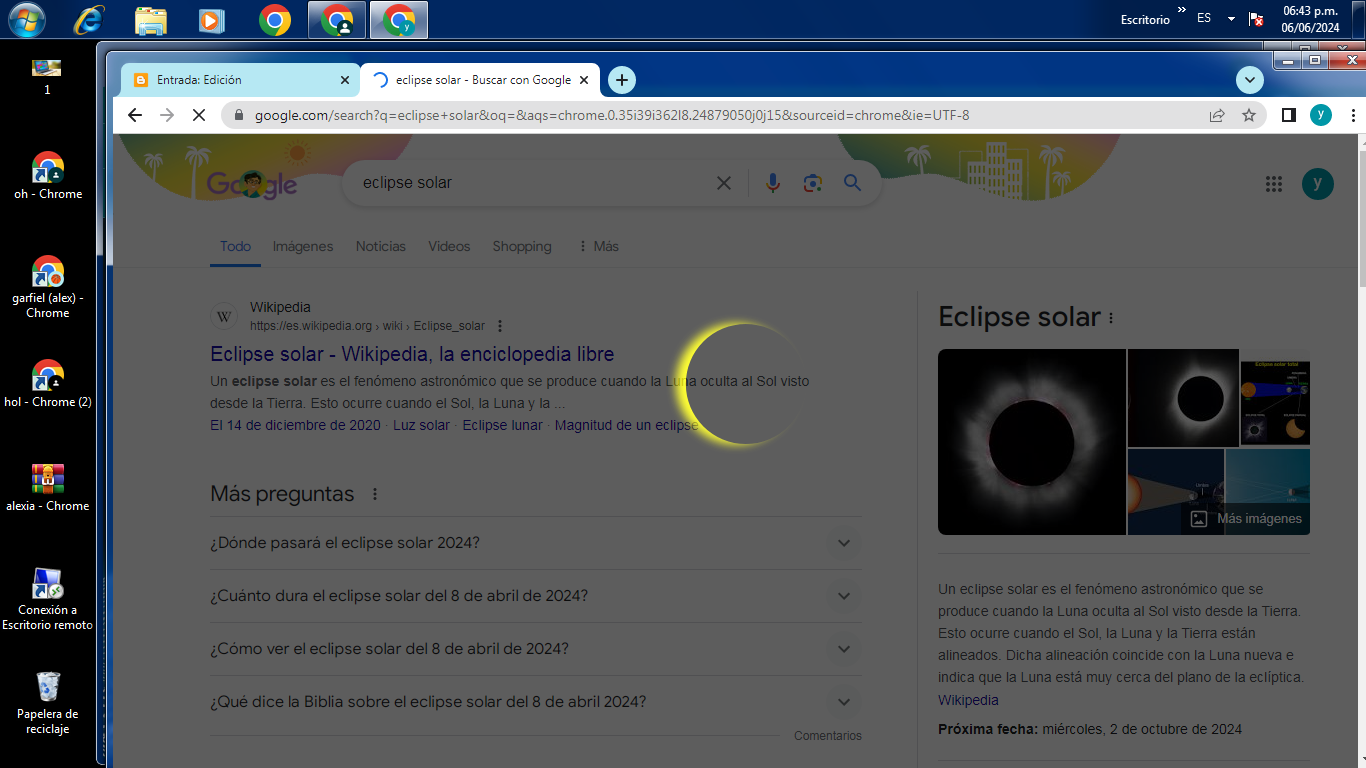Viewport: 1366px width, 768px height.
Task: Click Comentarios feedback link
Action: (x=828, y=736)
